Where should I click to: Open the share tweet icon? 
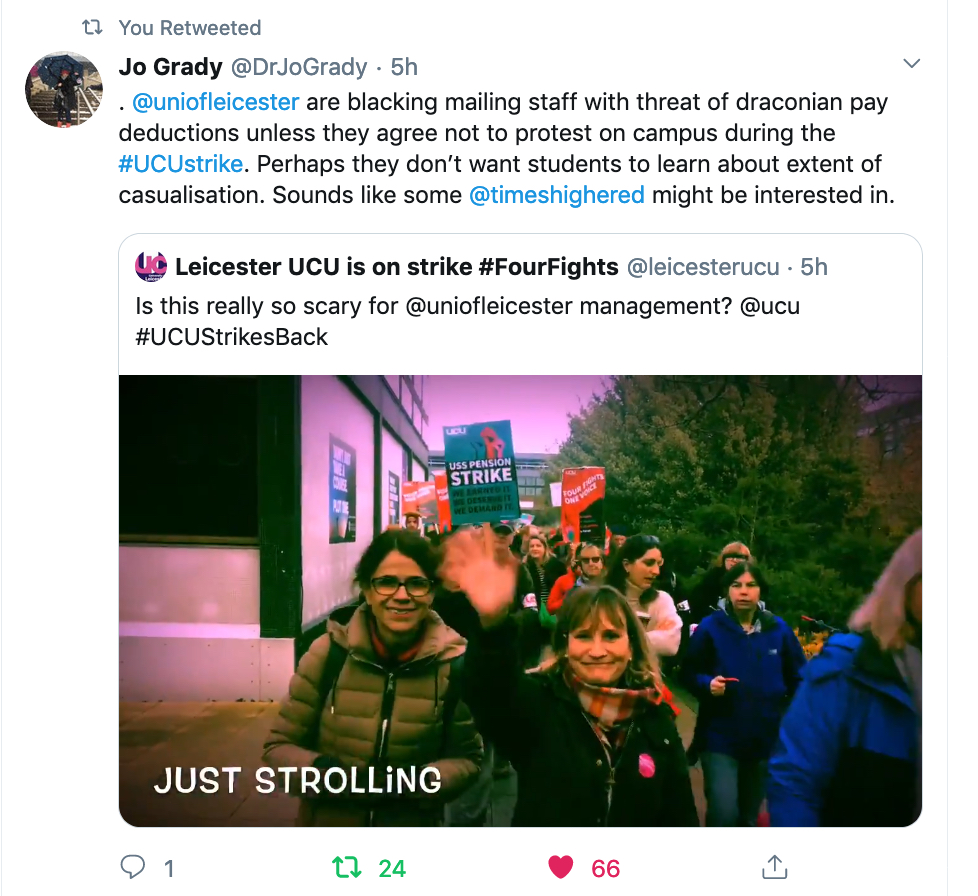pyautogui.click(x=775, y=867)
